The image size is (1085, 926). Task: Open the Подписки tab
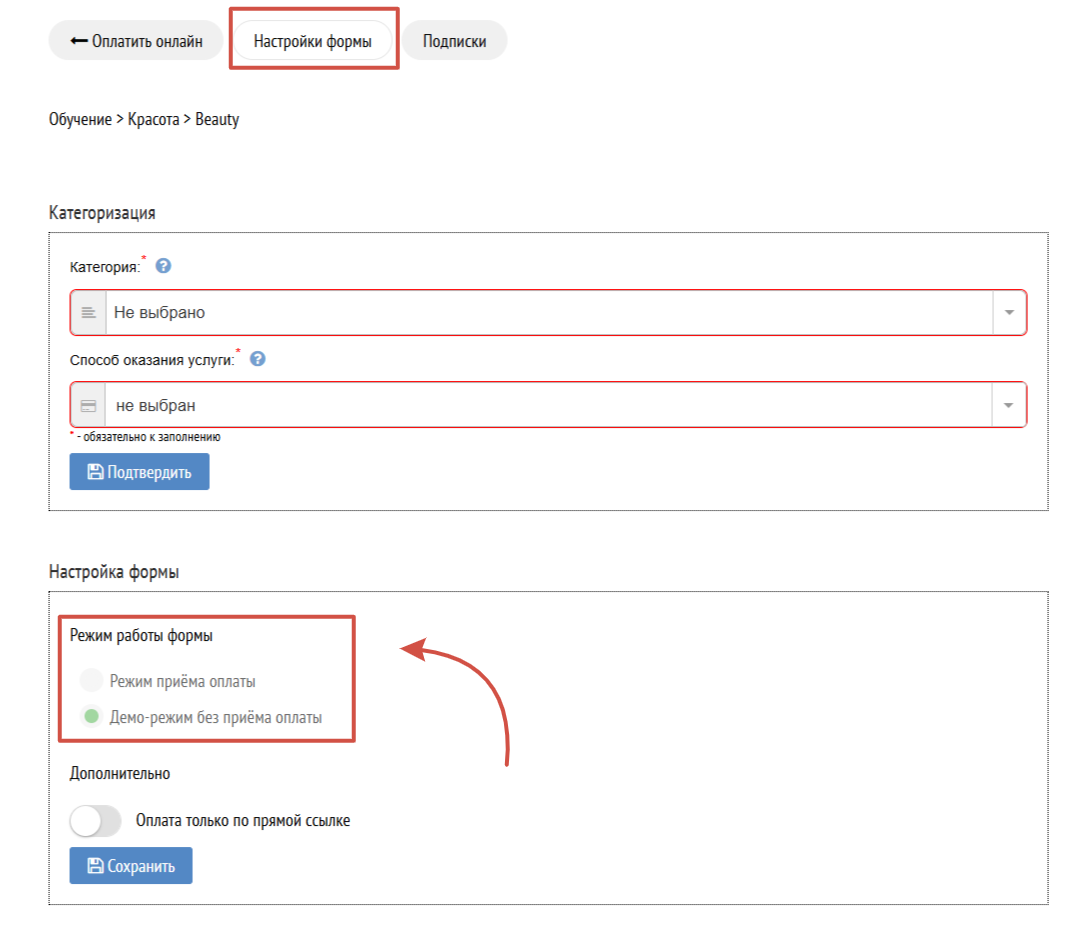click(454, 42)
